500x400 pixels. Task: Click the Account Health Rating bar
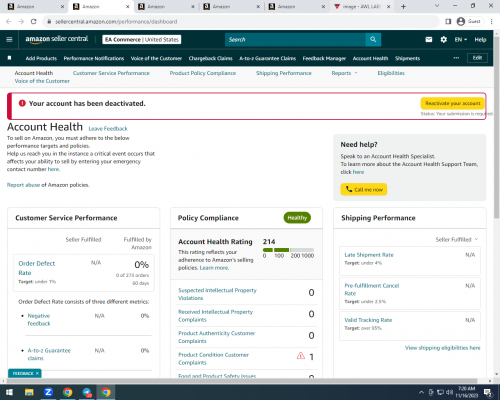pos(288,250)
